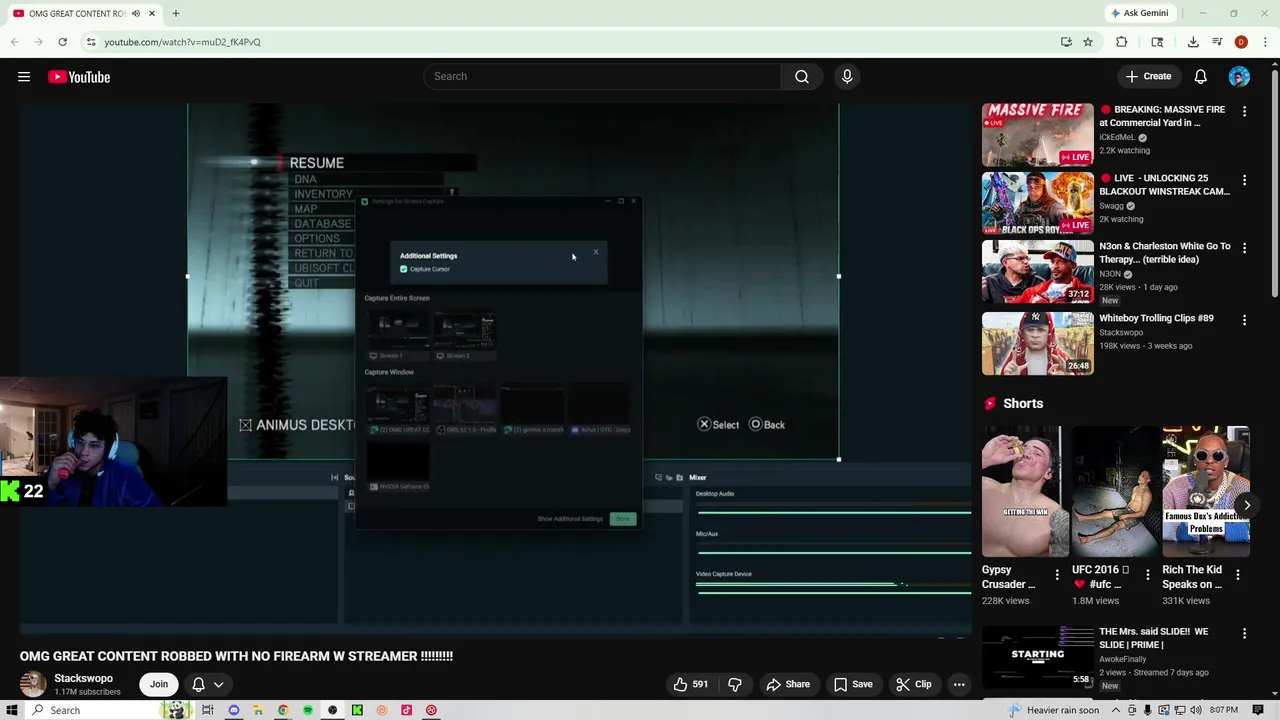Click the search magnifier button
Screen dimensions: 1280x720
tap(802, 77)
